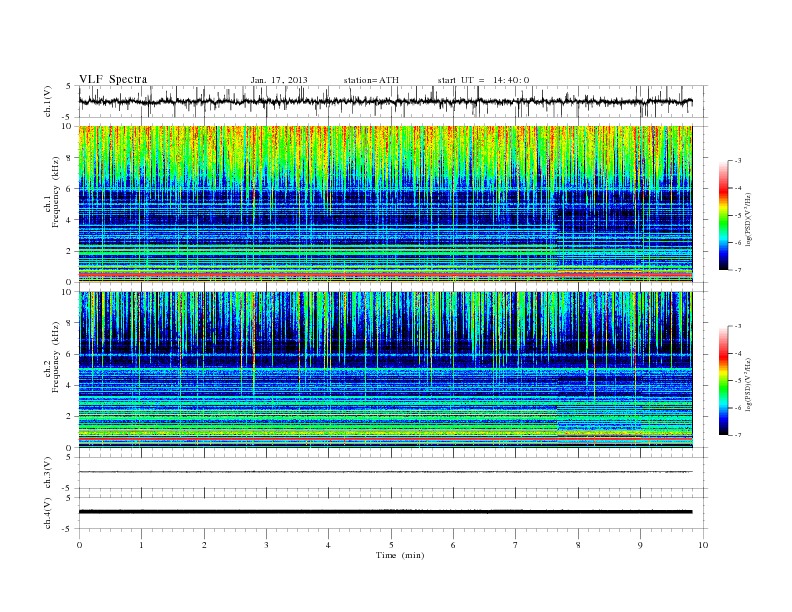Click the ch.1 spectrogram color scale bar
This screenshot has height=612, width=792.
(x=723, y=216)
